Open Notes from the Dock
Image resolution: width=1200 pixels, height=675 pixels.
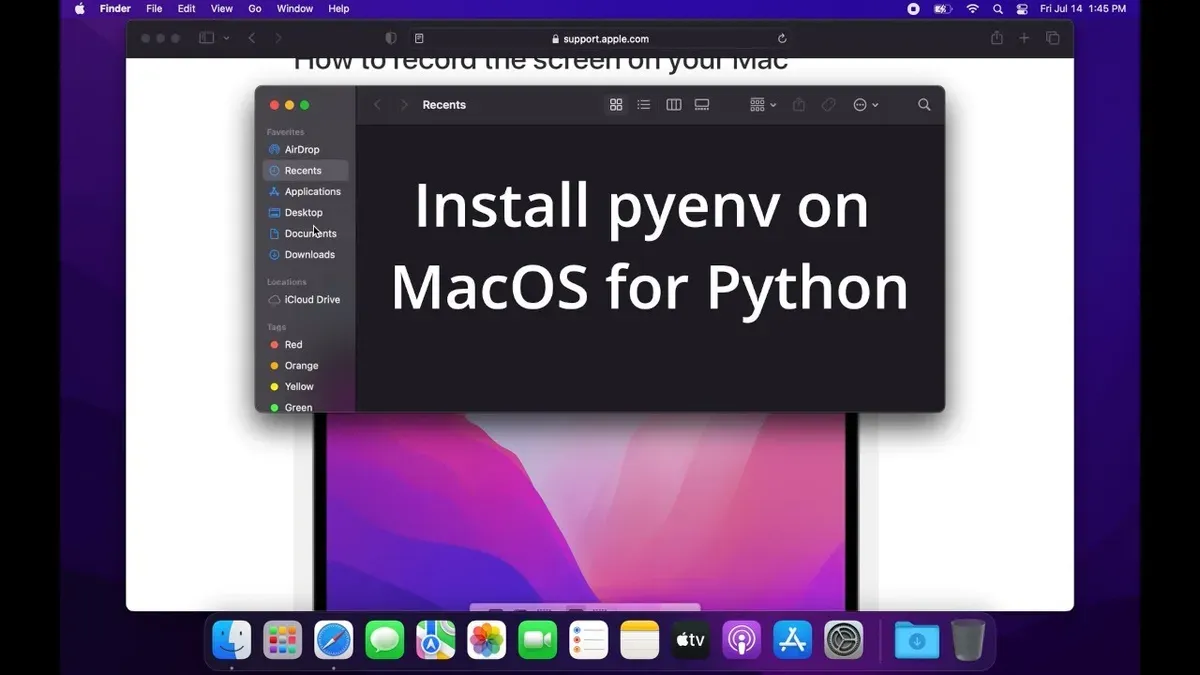640,640
